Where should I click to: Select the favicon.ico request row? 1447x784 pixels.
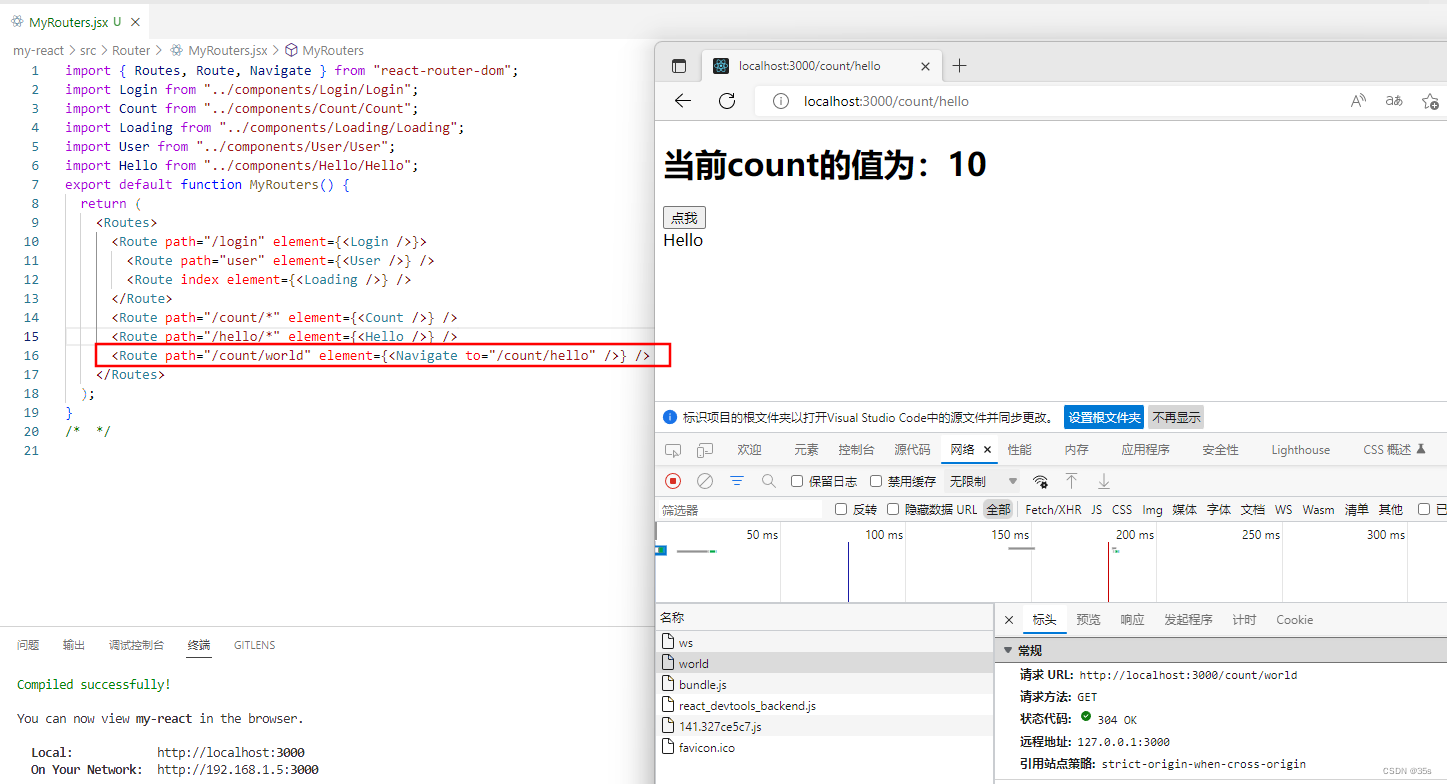(825, 747)
